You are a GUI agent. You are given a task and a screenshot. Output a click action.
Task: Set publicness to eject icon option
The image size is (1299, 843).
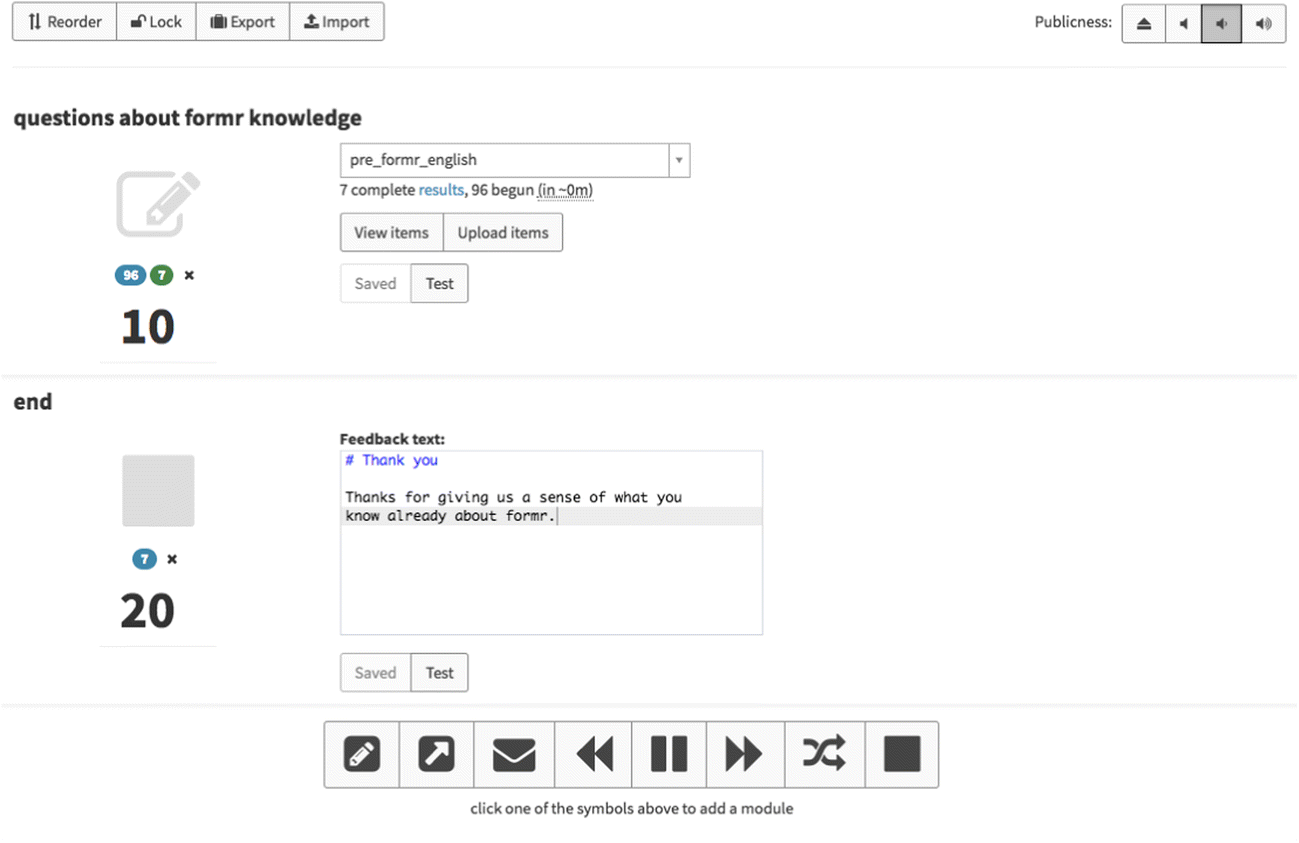pyautogui.click(x=1143, y=24)
